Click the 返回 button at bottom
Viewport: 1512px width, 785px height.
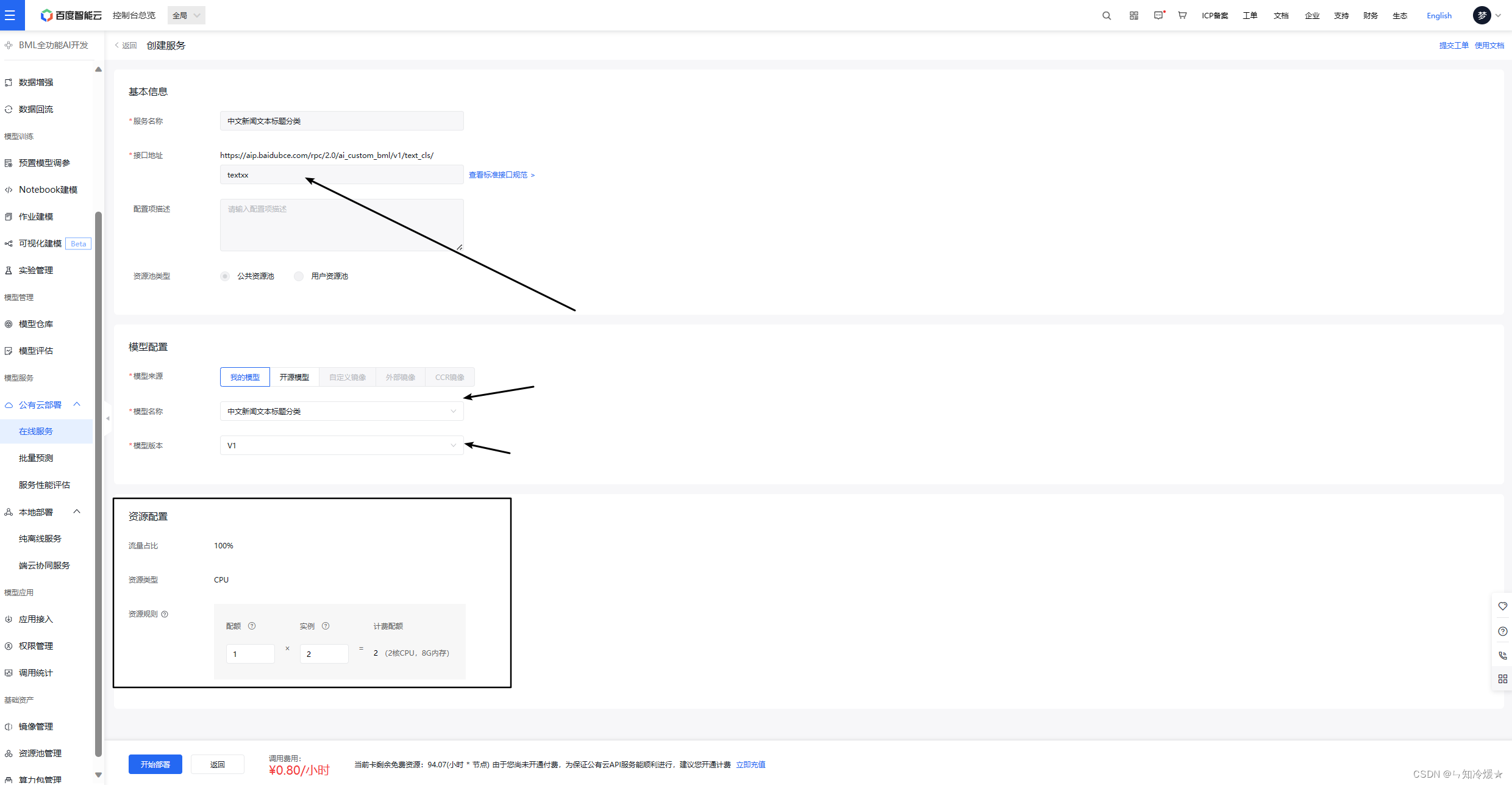coord(218,764)
